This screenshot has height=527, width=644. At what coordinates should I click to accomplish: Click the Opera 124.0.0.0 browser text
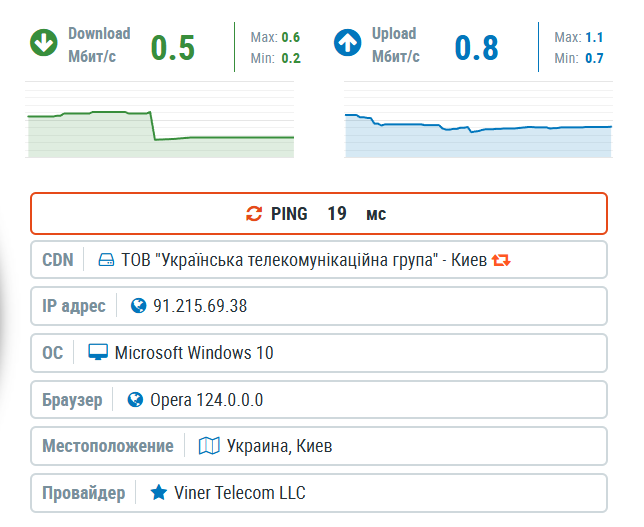(207, 400)
